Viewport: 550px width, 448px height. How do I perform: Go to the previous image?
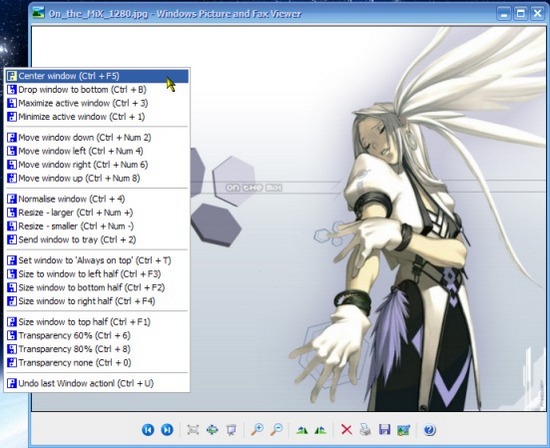(148, 430)
